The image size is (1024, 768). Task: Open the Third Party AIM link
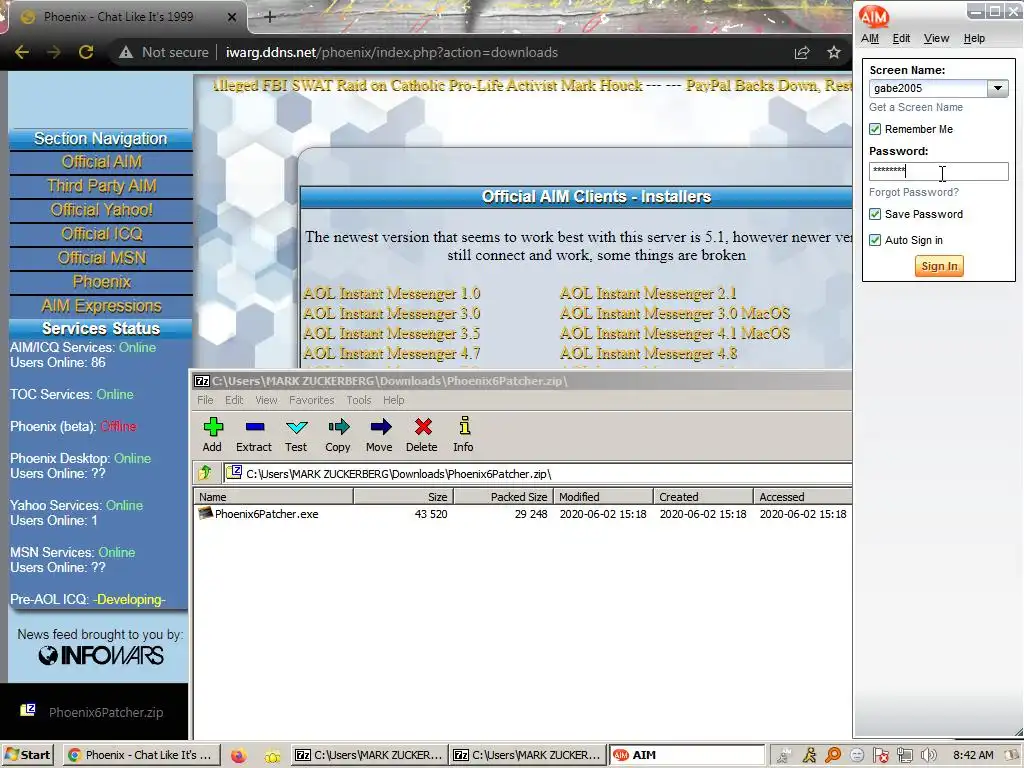(101, 186)
